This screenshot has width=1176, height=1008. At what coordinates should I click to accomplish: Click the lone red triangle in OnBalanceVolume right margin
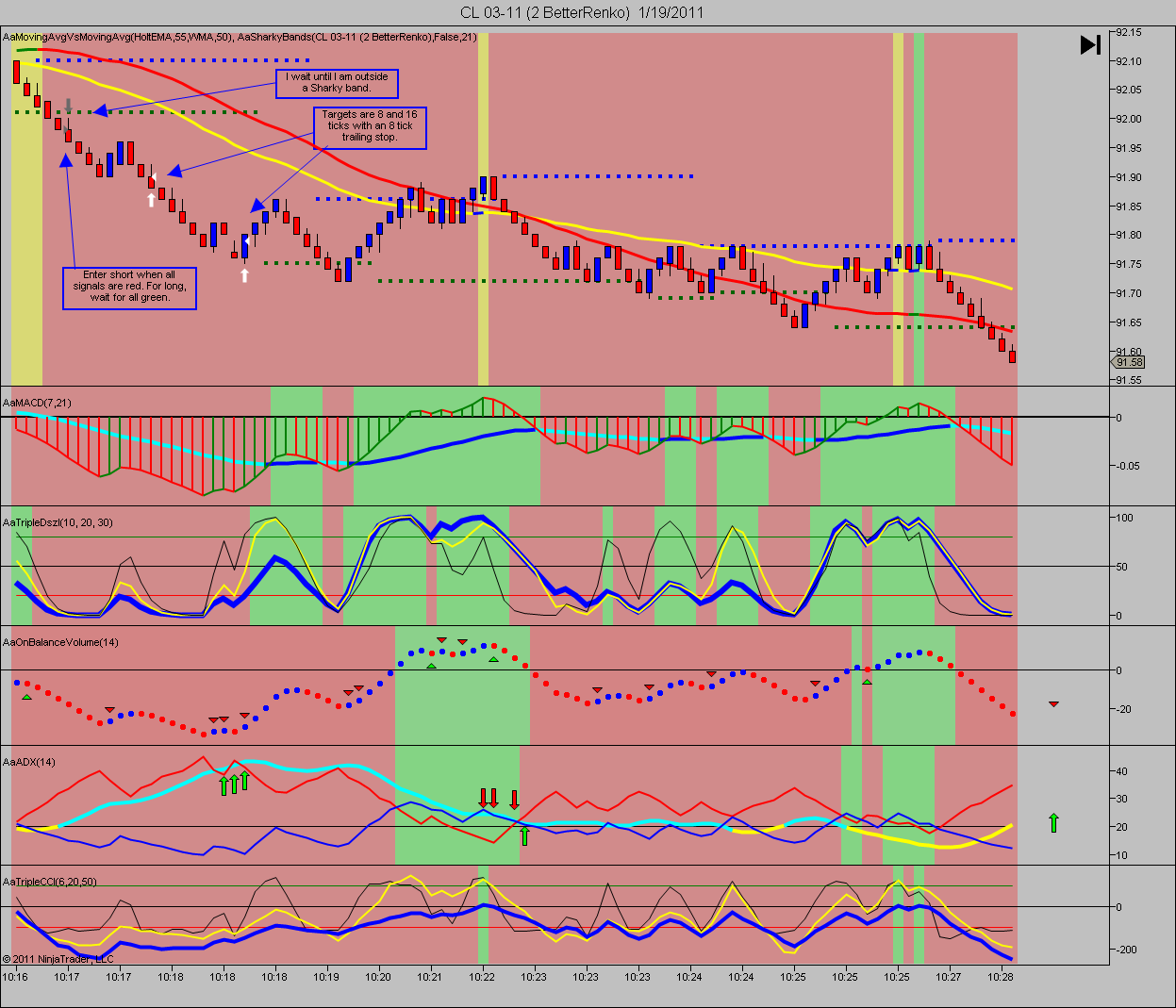(x=1053, y=703)
